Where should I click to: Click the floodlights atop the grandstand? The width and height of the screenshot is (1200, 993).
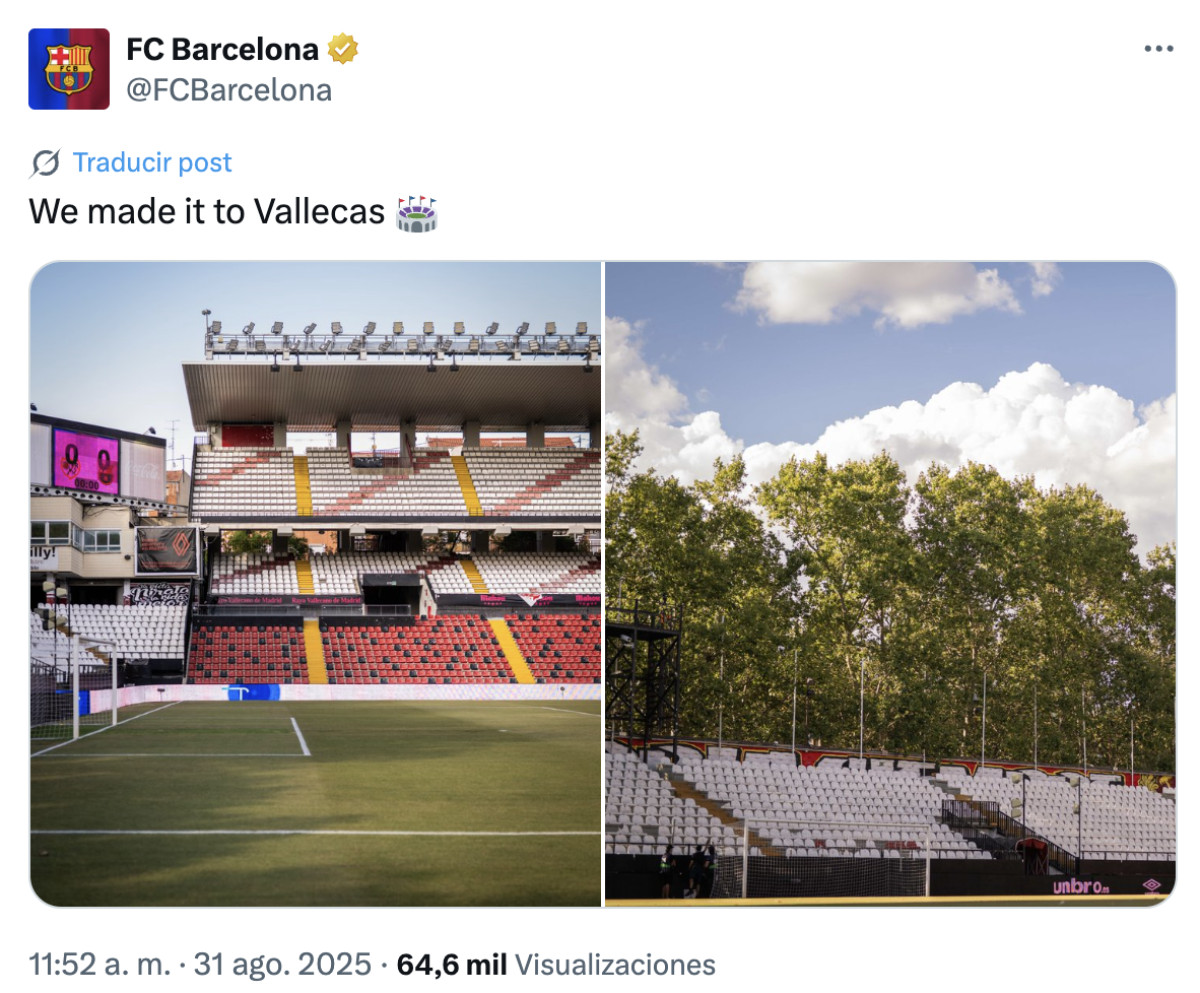(402, 338)
